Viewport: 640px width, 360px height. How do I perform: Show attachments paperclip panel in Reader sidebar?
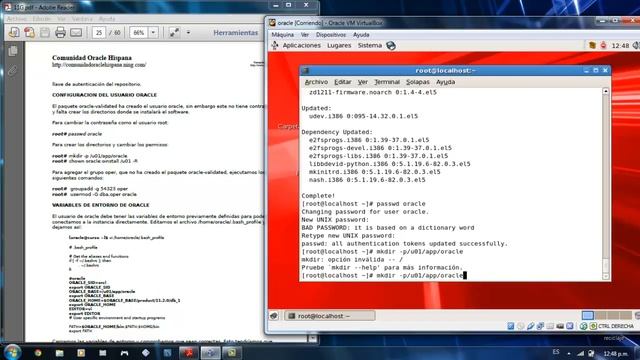pos(13,71)
